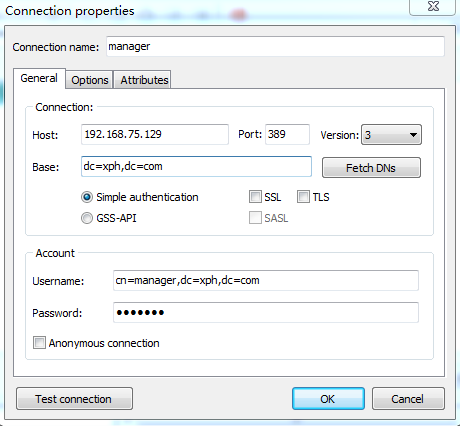Click the Fetch DNs button
Screen dimensions: 460x426
371,168
